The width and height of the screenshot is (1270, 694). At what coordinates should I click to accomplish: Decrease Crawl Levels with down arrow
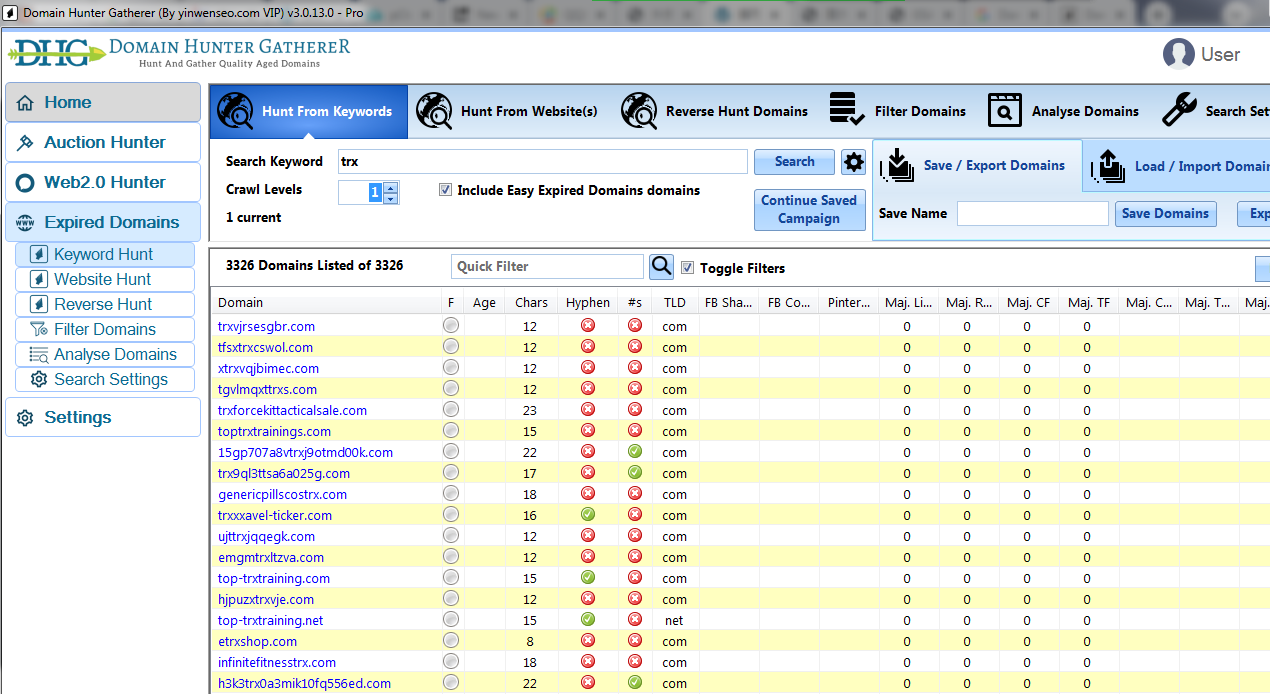pos(391,198)
